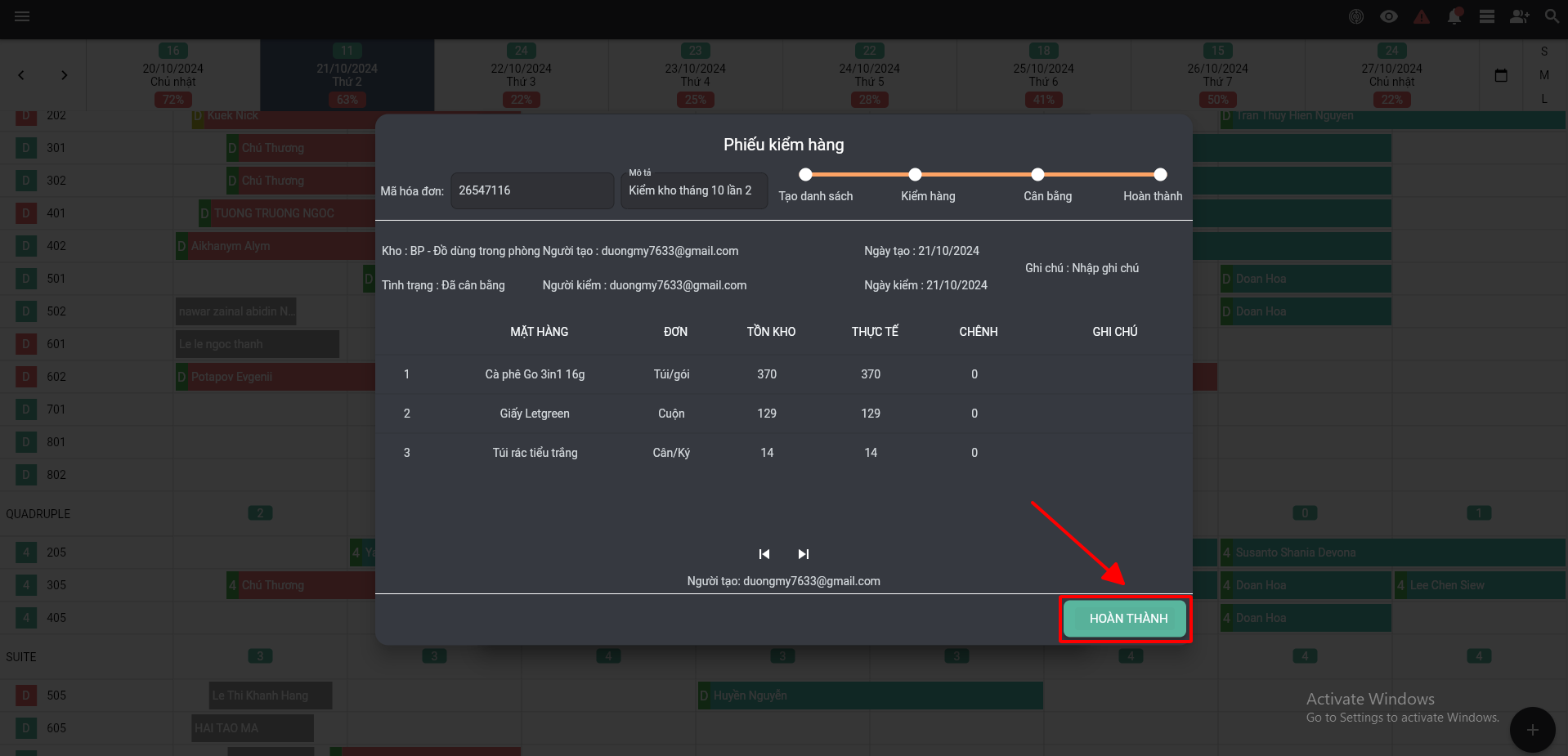This screenshot has height=756, width=1568.
Task: Toggle the eye visibility icon in top bar
Action: (x=1389, y=16)
